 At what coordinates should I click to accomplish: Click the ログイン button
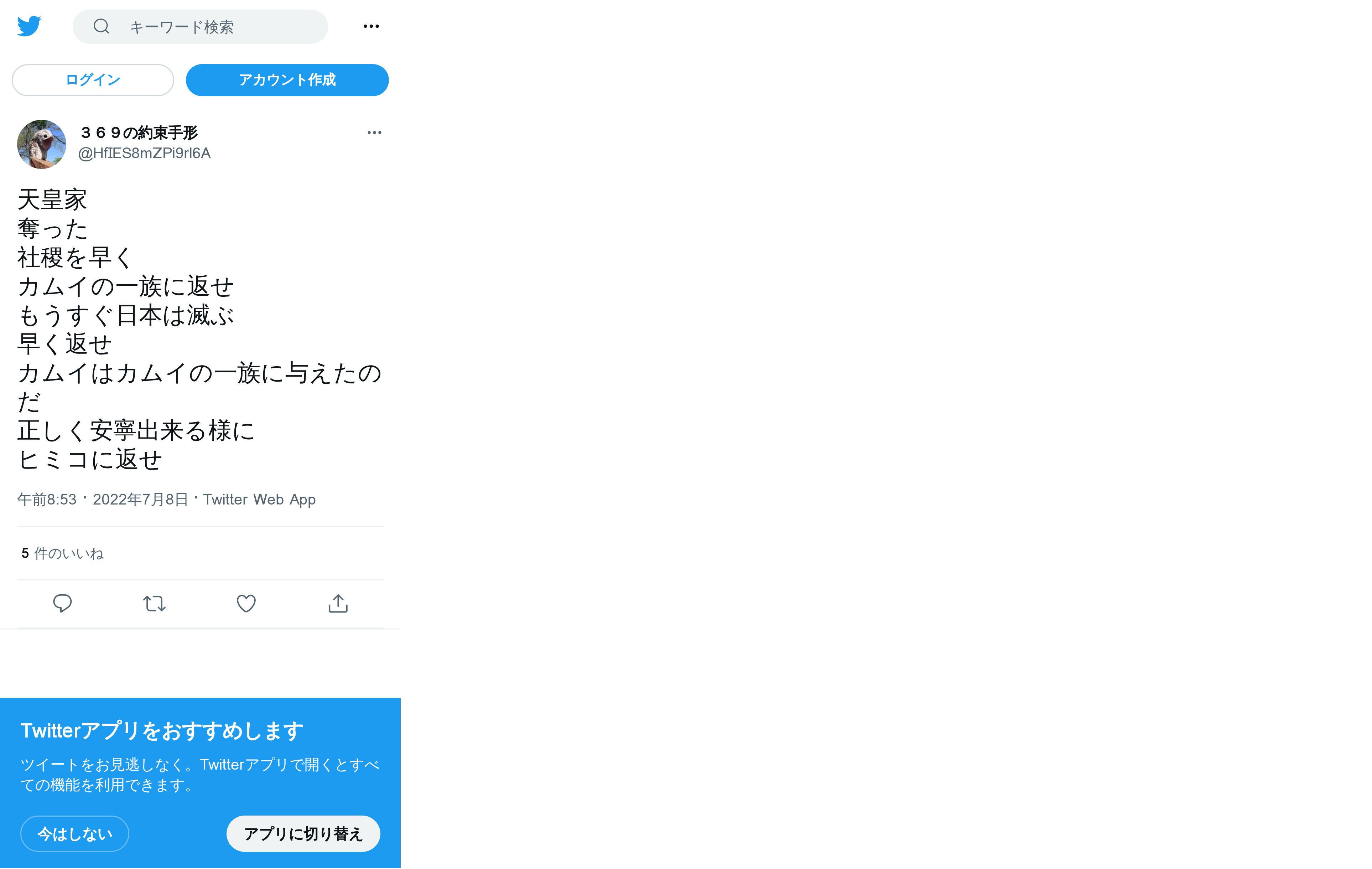point(93,81)
